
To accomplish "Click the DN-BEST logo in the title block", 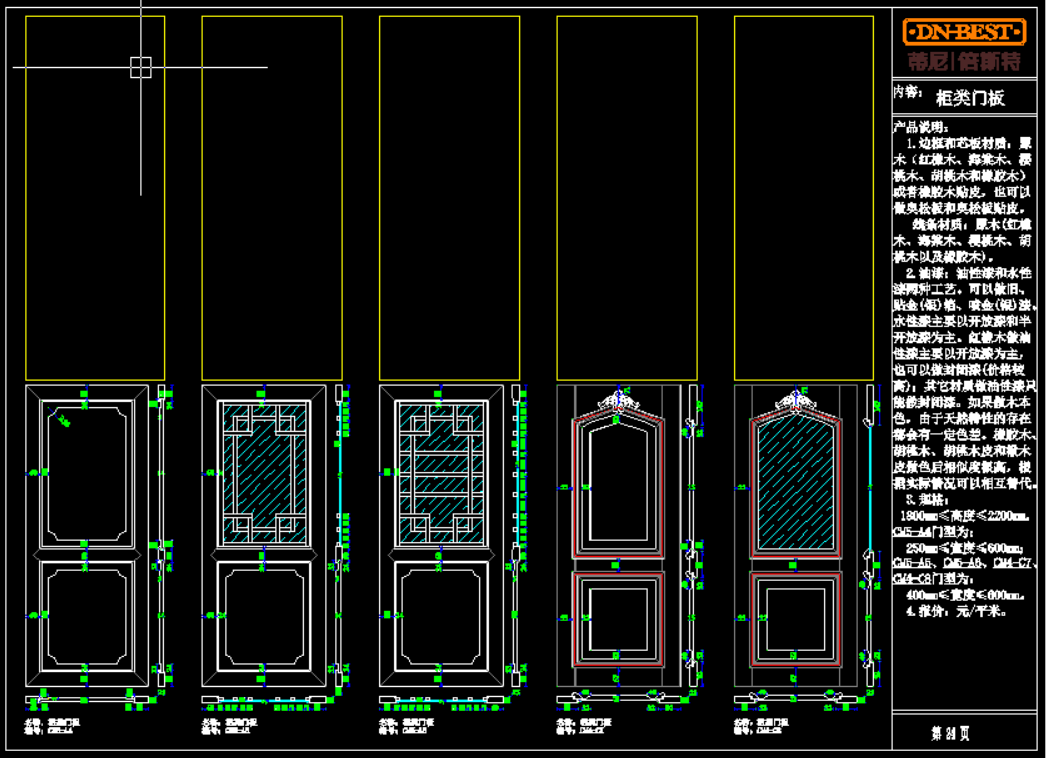I will pos(964,33).
